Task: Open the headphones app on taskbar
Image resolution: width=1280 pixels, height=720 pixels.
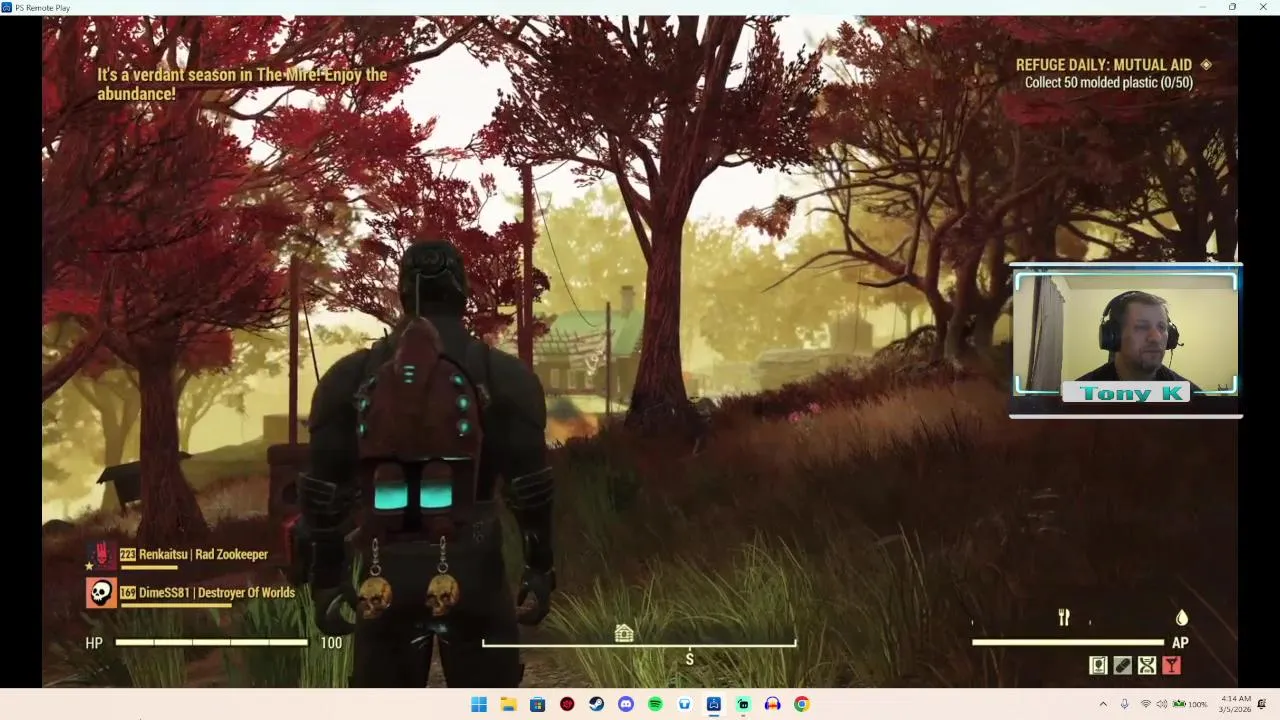Action: 772,704
